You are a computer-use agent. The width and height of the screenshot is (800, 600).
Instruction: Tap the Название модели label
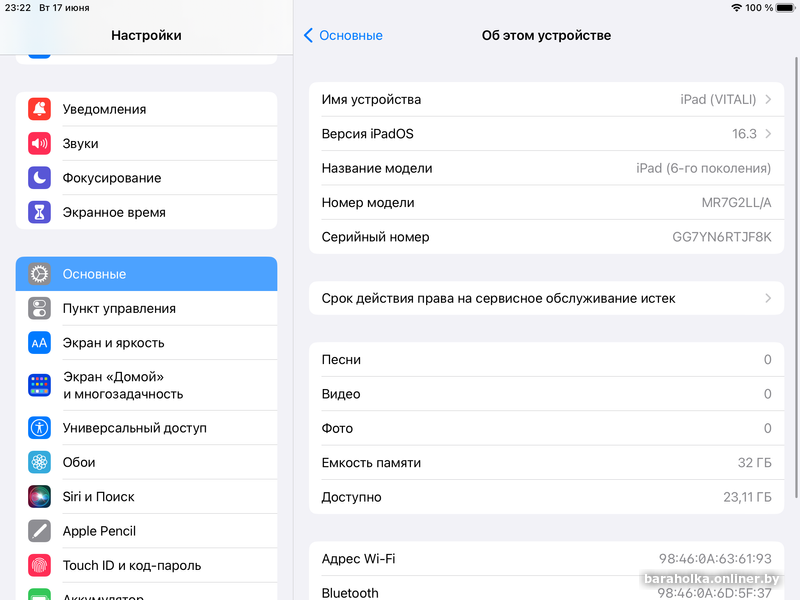tap(377, 168)
